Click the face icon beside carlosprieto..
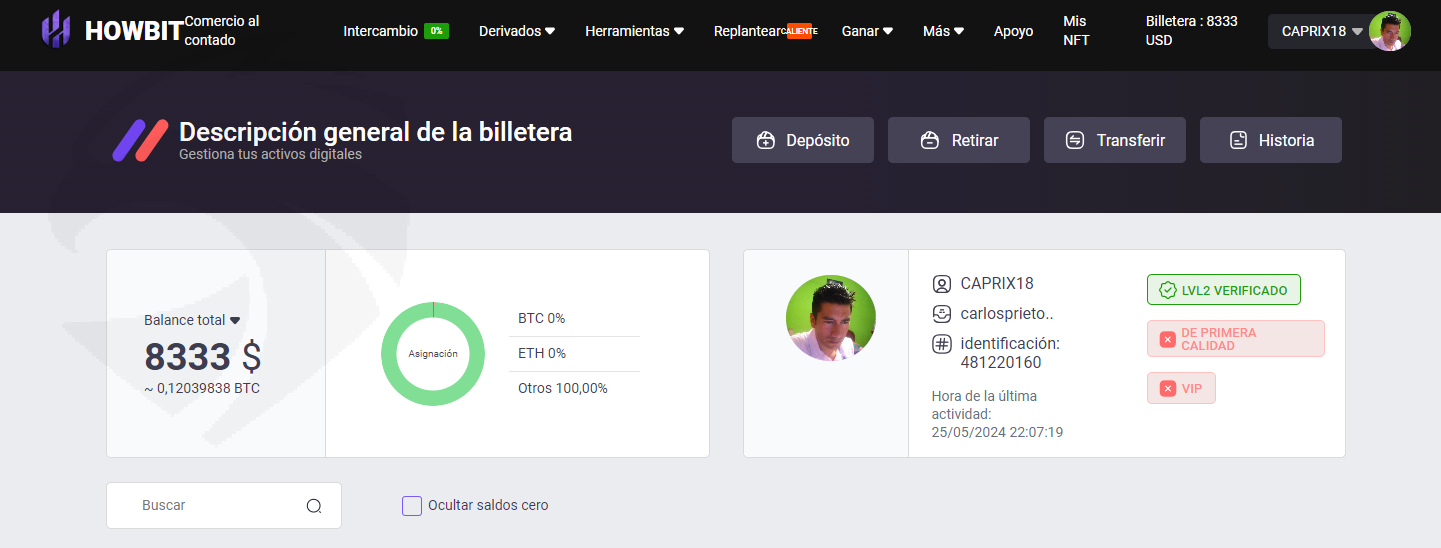The width and height of the screenshot is (1441, 548). click(941, 314)
